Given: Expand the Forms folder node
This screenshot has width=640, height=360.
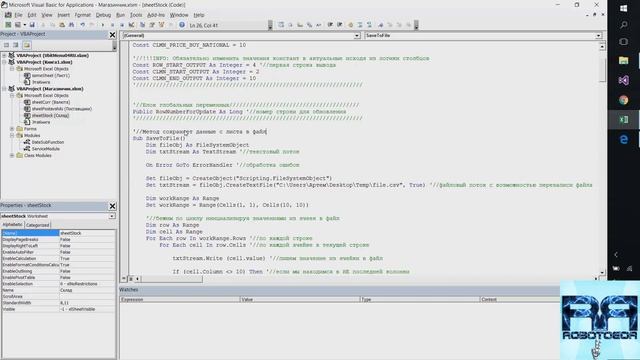Looking at the screenshot, I should click(12, 129).
